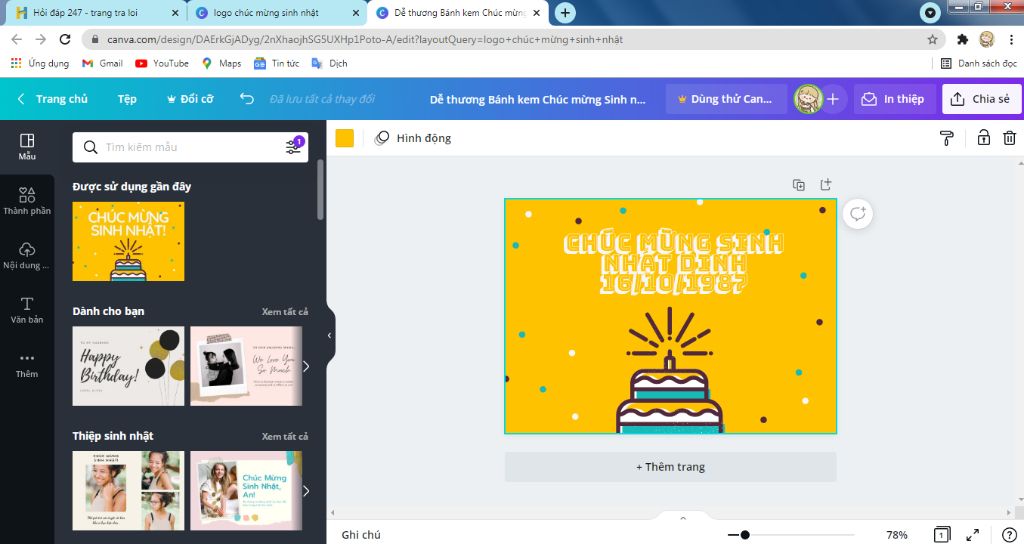Open the page grid view icon
The height and width of the screenshot is (544, 1024).
coord(941,534)
